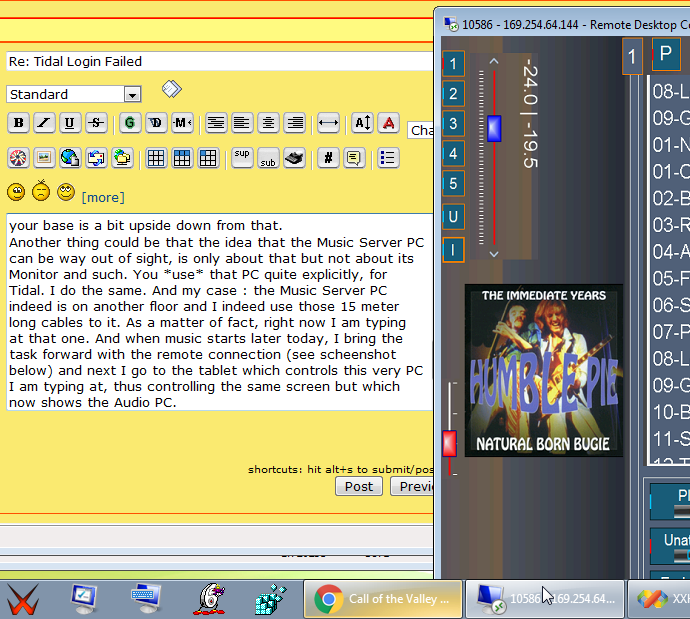Insert table row button
Screen dimensions: 690x619
(182, 158)
